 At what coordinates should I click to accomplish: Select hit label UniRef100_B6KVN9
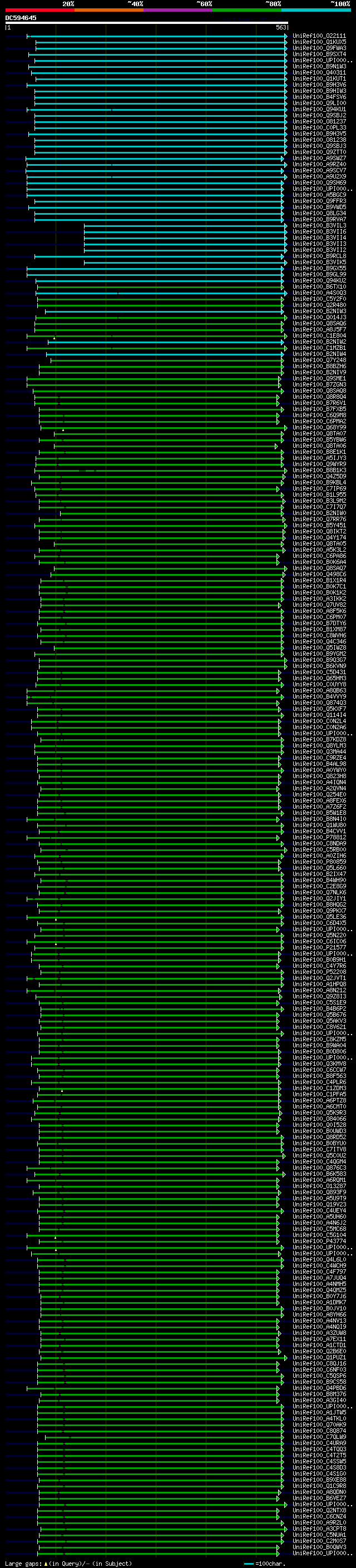319,666
